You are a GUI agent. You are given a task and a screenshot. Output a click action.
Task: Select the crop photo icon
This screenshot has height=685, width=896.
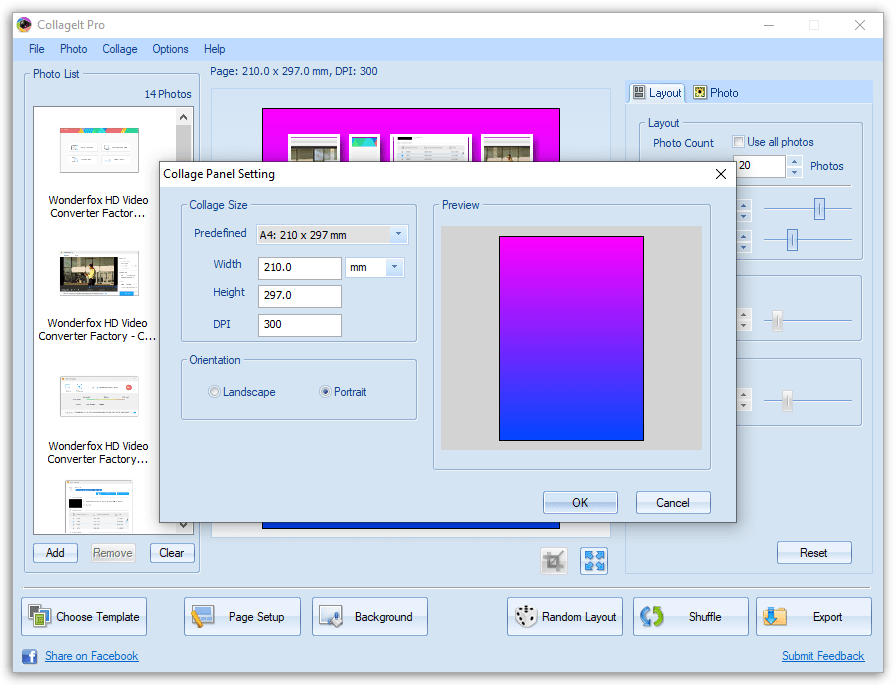click(x=552, y=561)
